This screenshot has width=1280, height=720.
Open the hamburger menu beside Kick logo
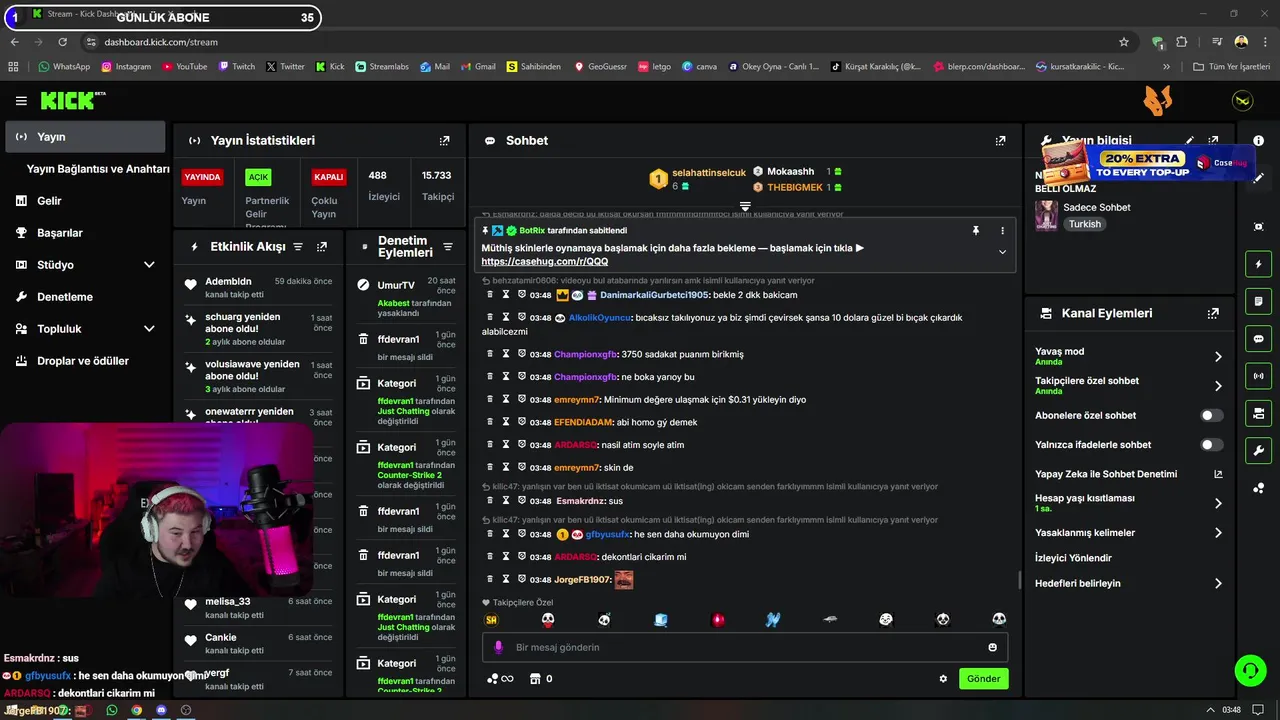21,101
